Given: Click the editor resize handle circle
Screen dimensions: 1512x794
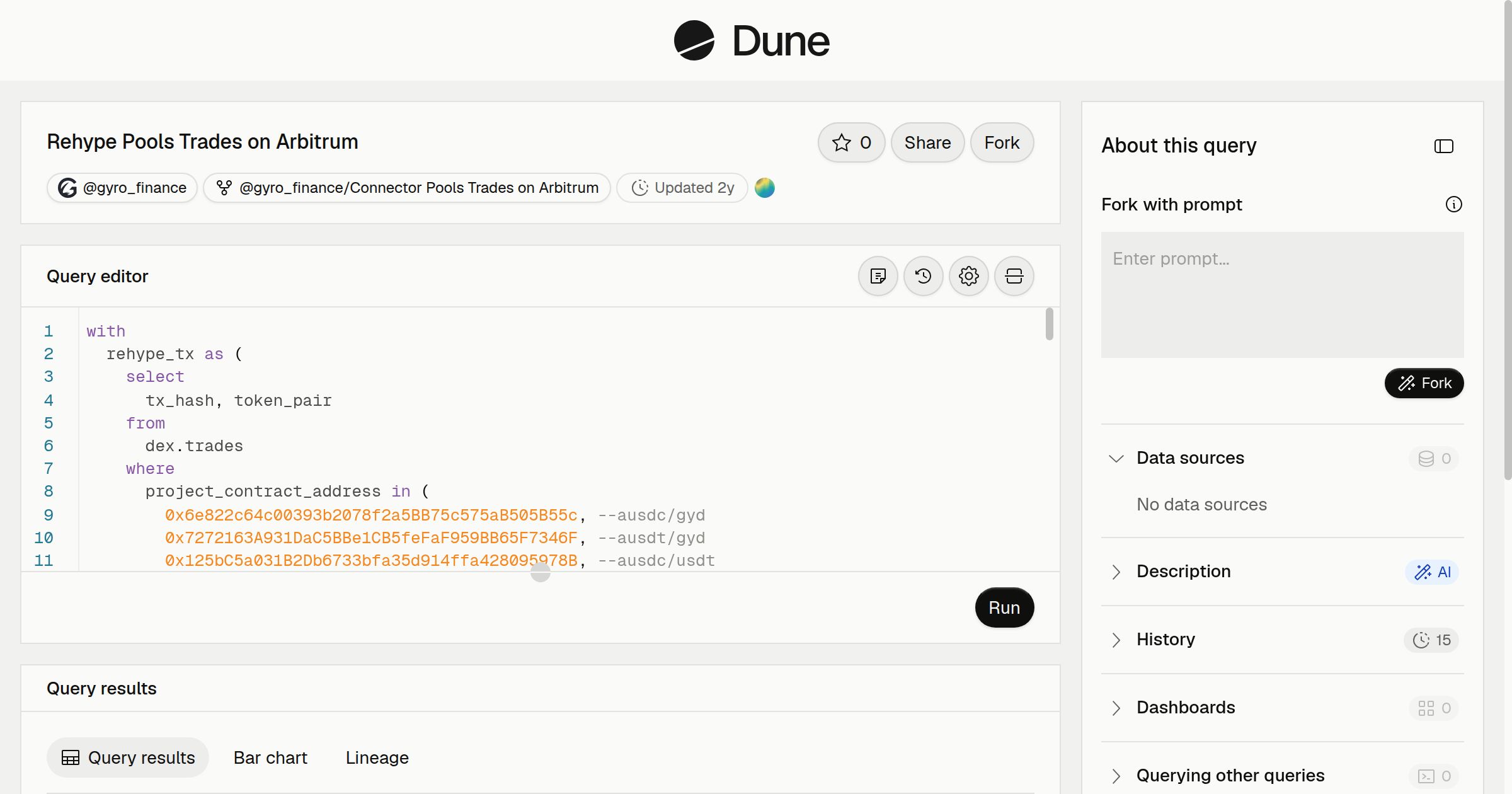Looking at the screenshot, I should tap(541, 572).
